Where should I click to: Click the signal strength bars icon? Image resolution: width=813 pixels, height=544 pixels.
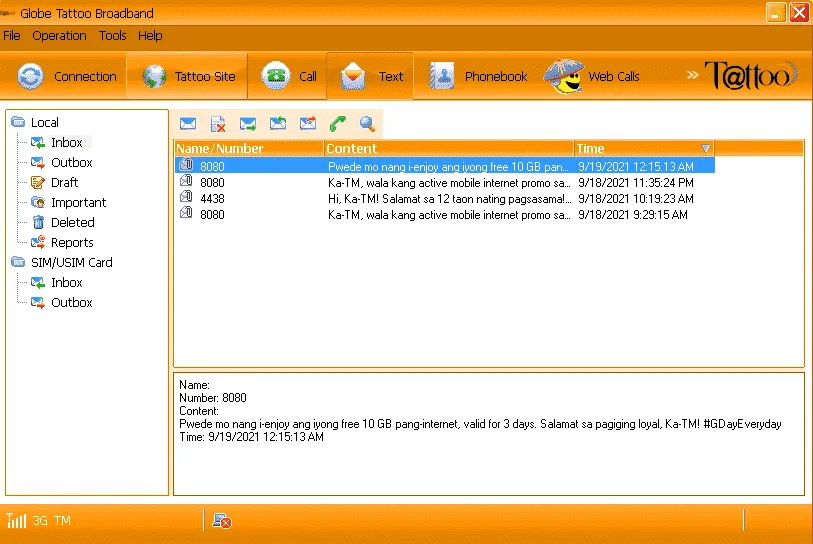pos(16,520)
